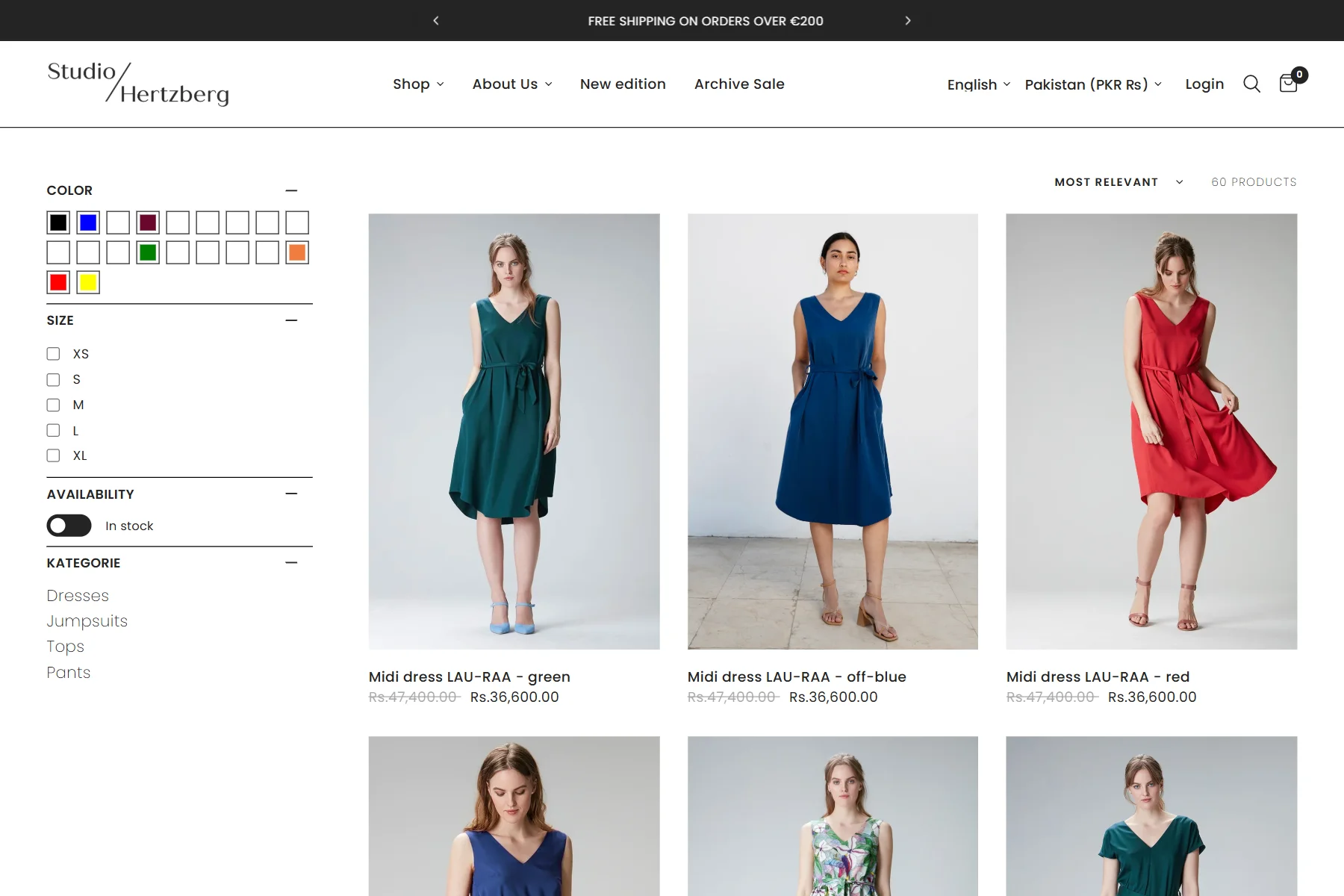Open the shopping cart bag icon
Image resolution: width=1344 pixels, height=896 pixels.
click(x=1289, y=82)
